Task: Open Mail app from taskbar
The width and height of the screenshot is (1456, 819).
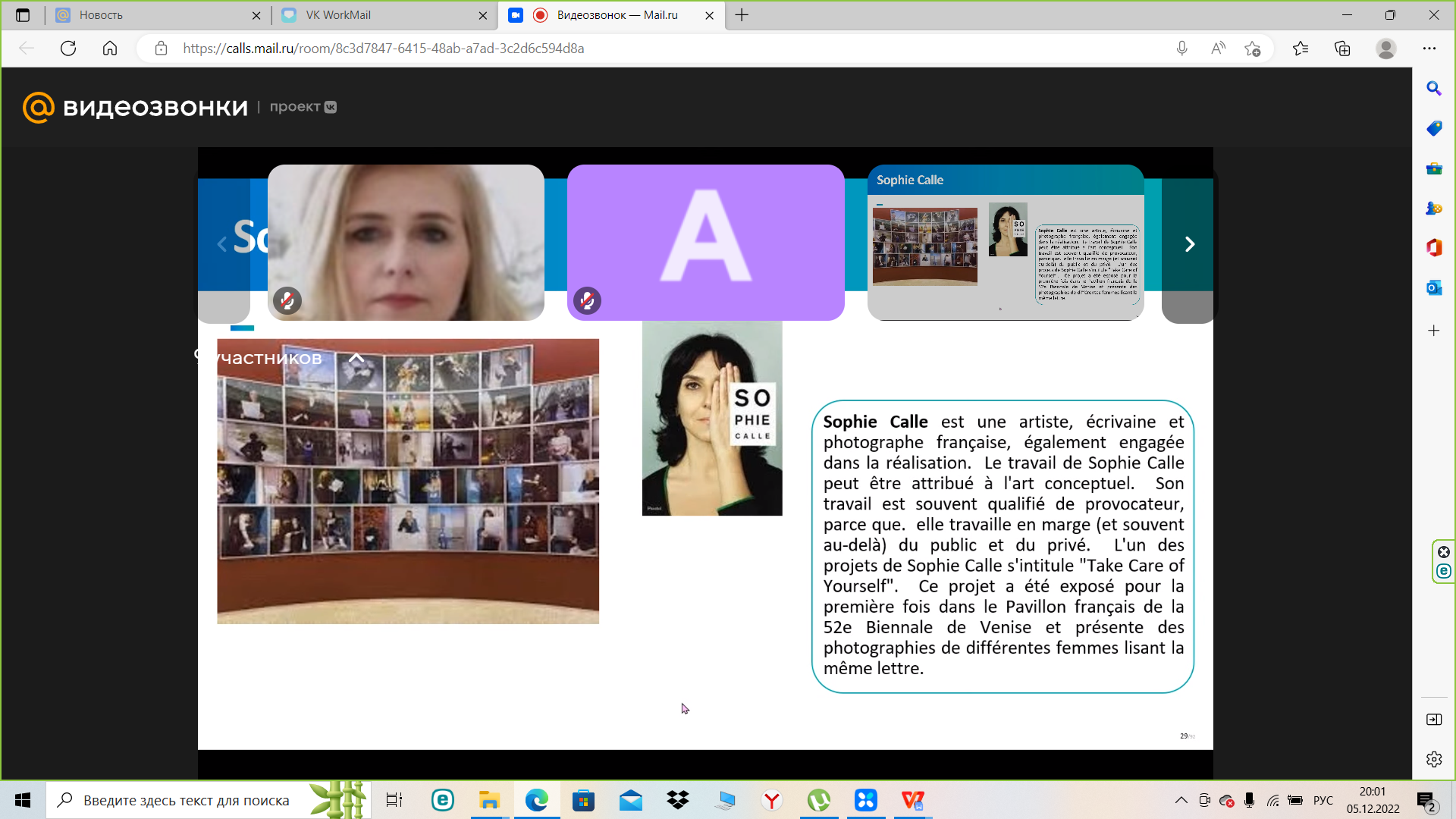Action: 631,800
